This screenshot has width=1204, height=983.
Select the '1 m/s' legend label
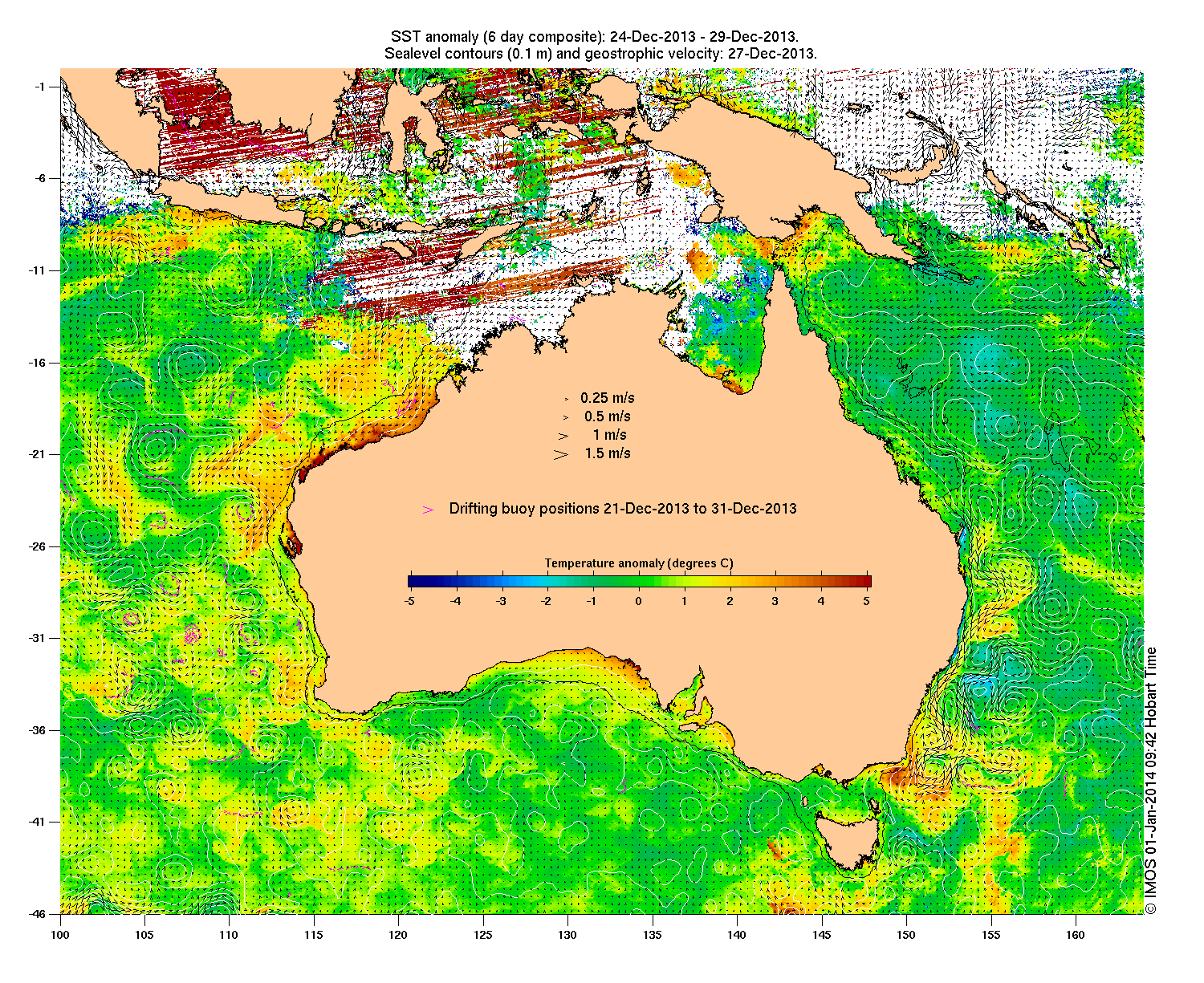tap(610, 435)
